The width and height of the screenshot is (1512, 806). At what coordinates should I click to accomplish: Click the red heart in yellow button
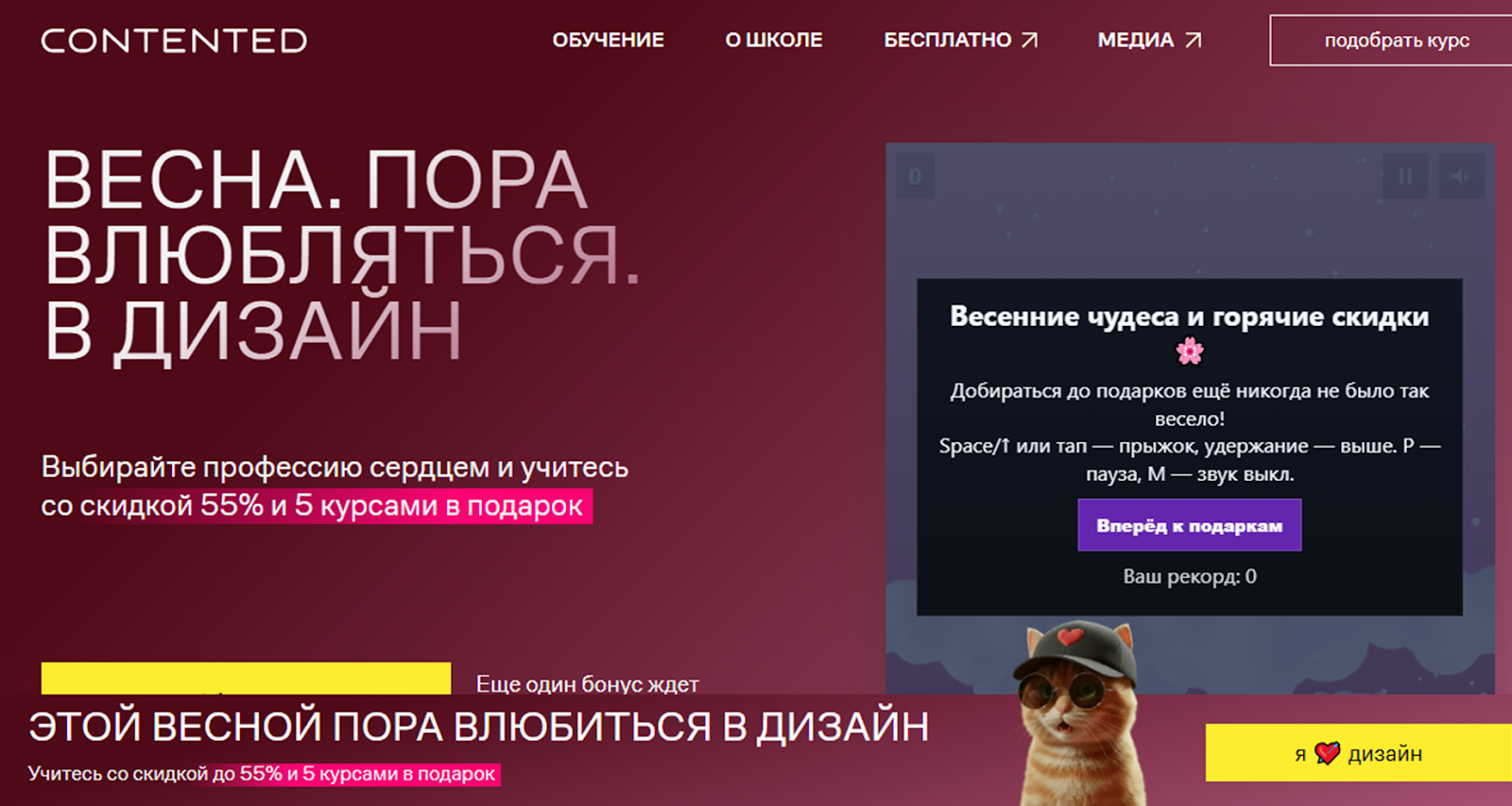click(1328, 753)
